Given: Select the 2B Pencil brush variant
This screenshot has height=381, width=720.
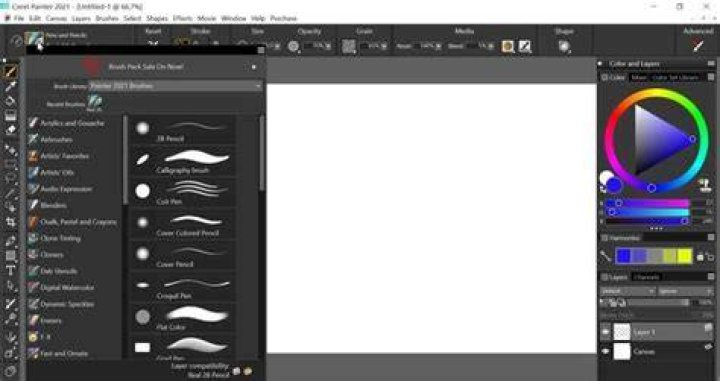Looking at the screenshot, I should tap(184, 130).
